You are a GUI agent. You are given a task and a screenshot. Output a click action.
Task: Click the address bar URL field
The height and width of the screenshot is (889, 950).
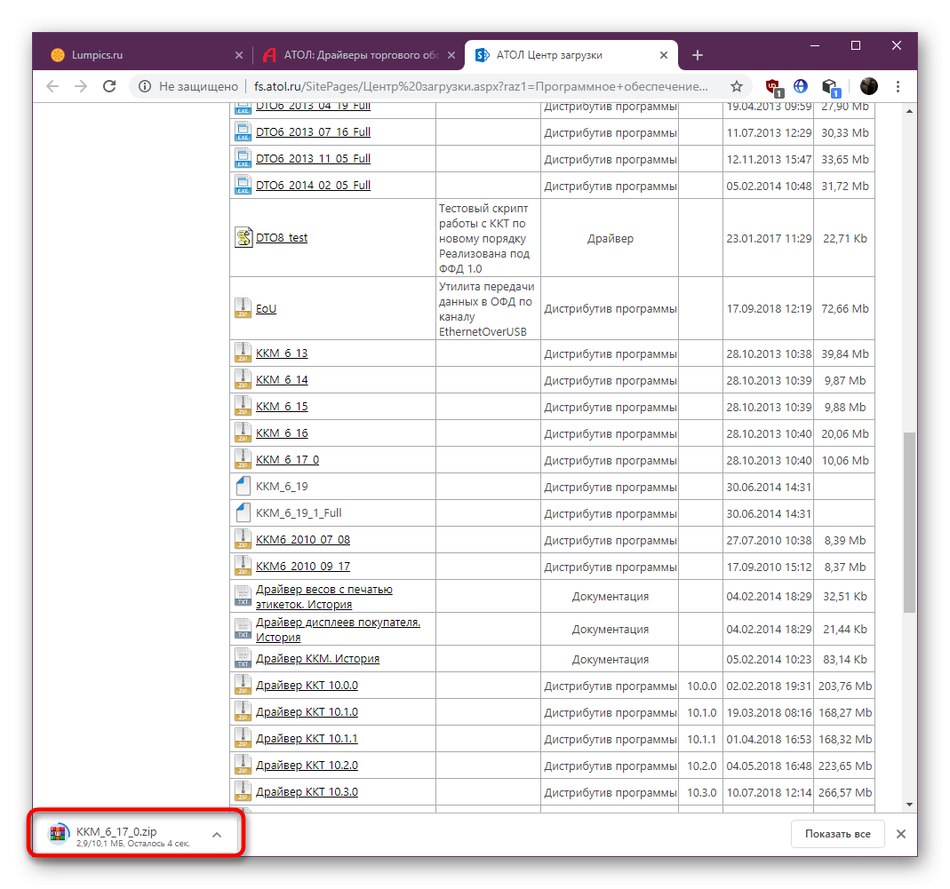(480, 87)
